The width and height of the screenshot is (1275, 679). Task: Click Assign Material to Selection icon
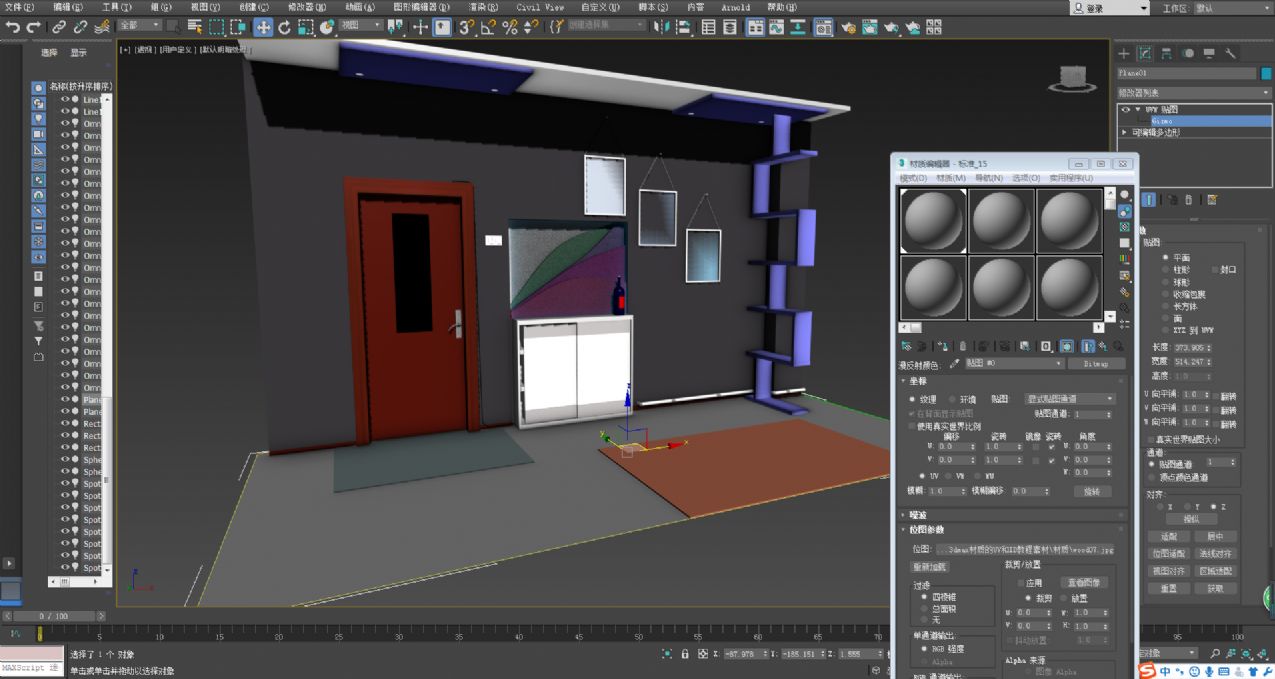(x=945, y=346)
